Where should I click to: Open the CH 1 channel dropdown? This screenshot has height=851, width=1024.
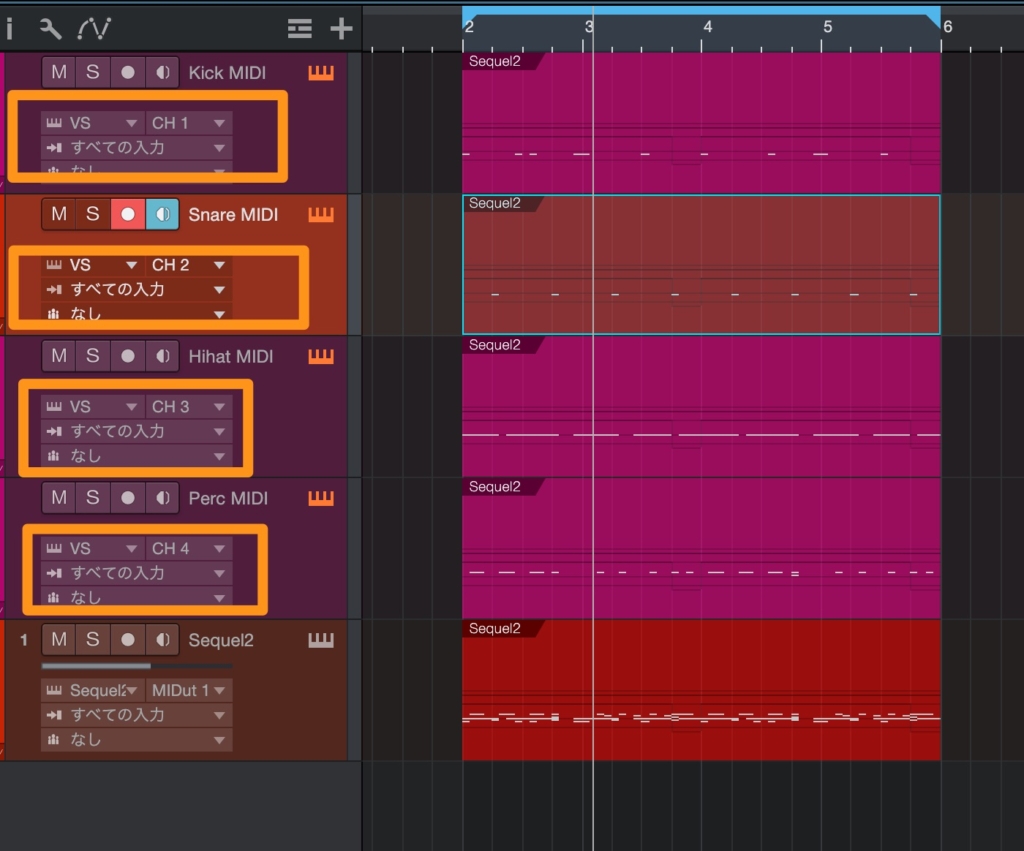point(189,123)
